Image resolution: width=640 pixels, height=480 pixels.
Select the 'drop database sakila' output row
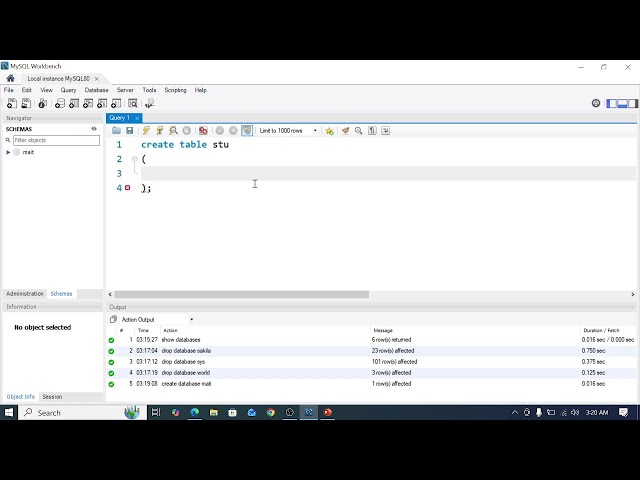pyautogui.click(x=371, y=351)
